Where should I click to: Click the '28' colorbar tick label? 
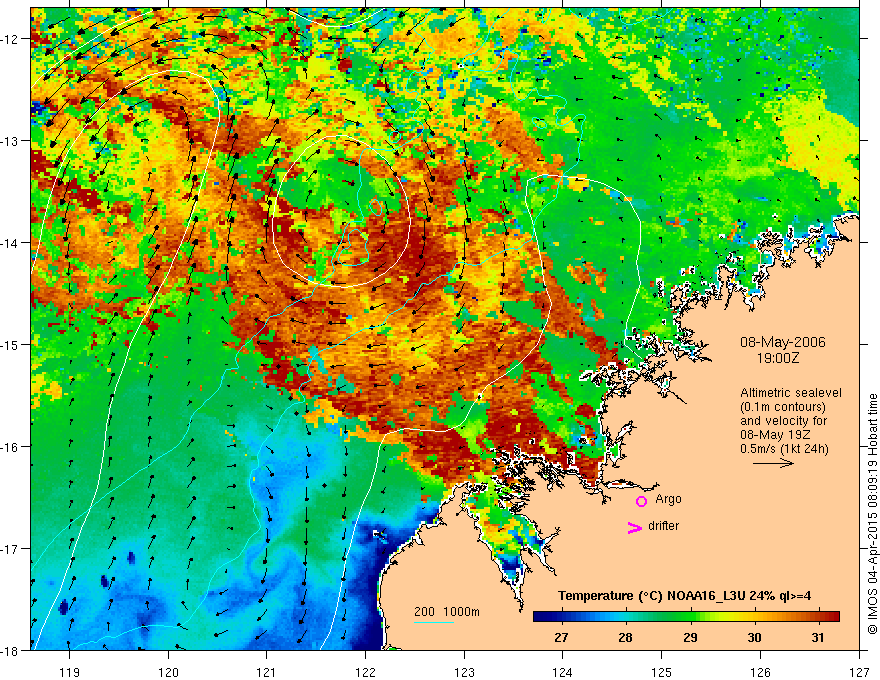[625, 637]
